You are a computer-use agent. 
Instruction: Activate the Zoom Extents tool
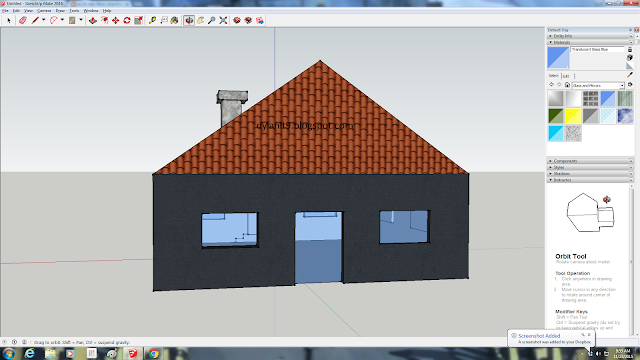(223, 20)
